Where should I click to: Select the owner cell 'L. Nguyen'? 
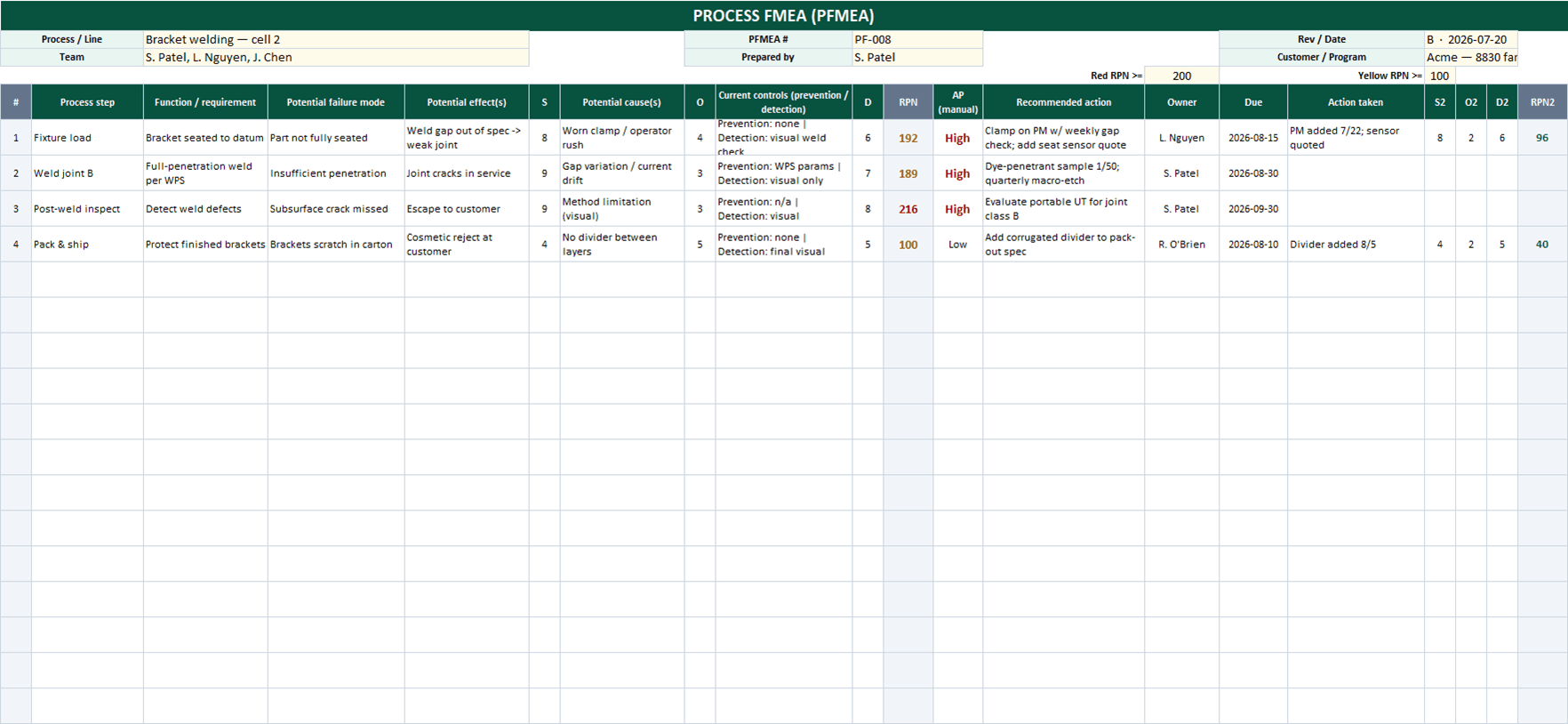pos(1181,138)
